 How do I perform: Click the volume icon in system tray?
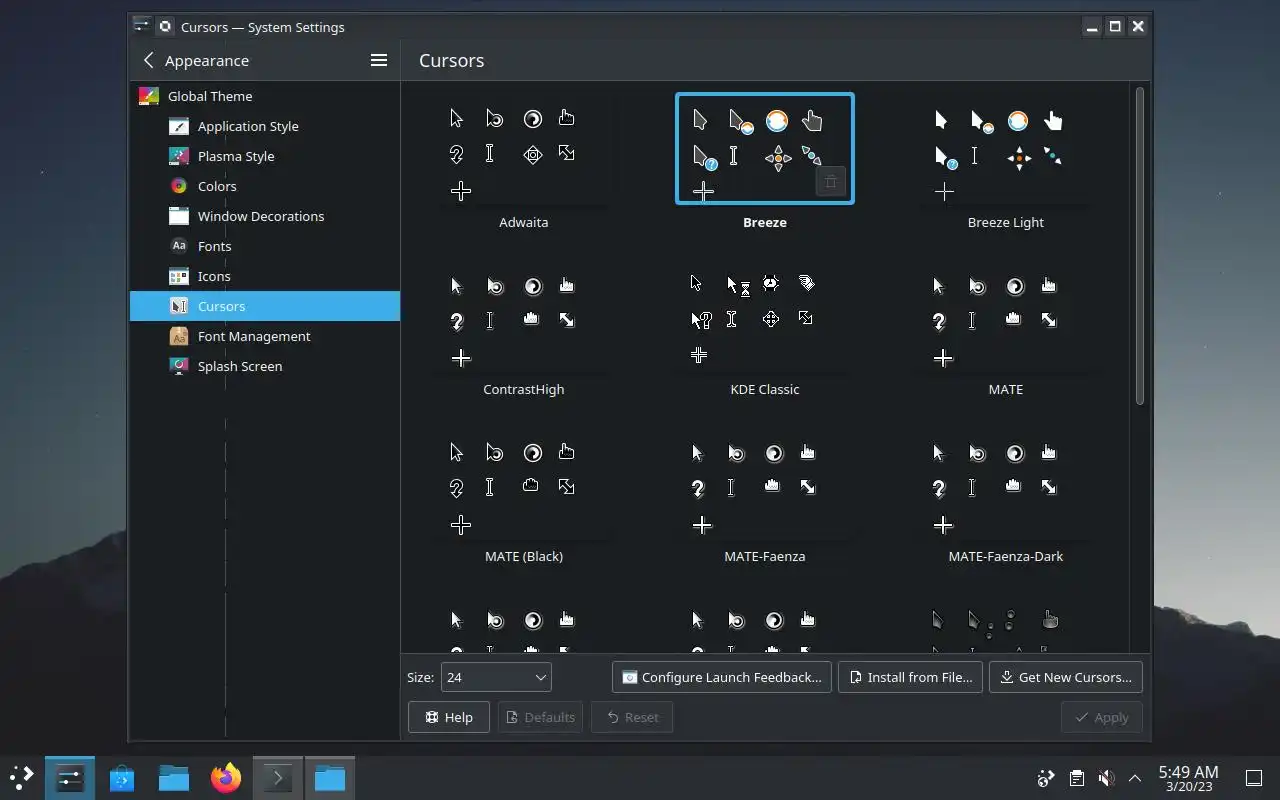point(1106,778)
